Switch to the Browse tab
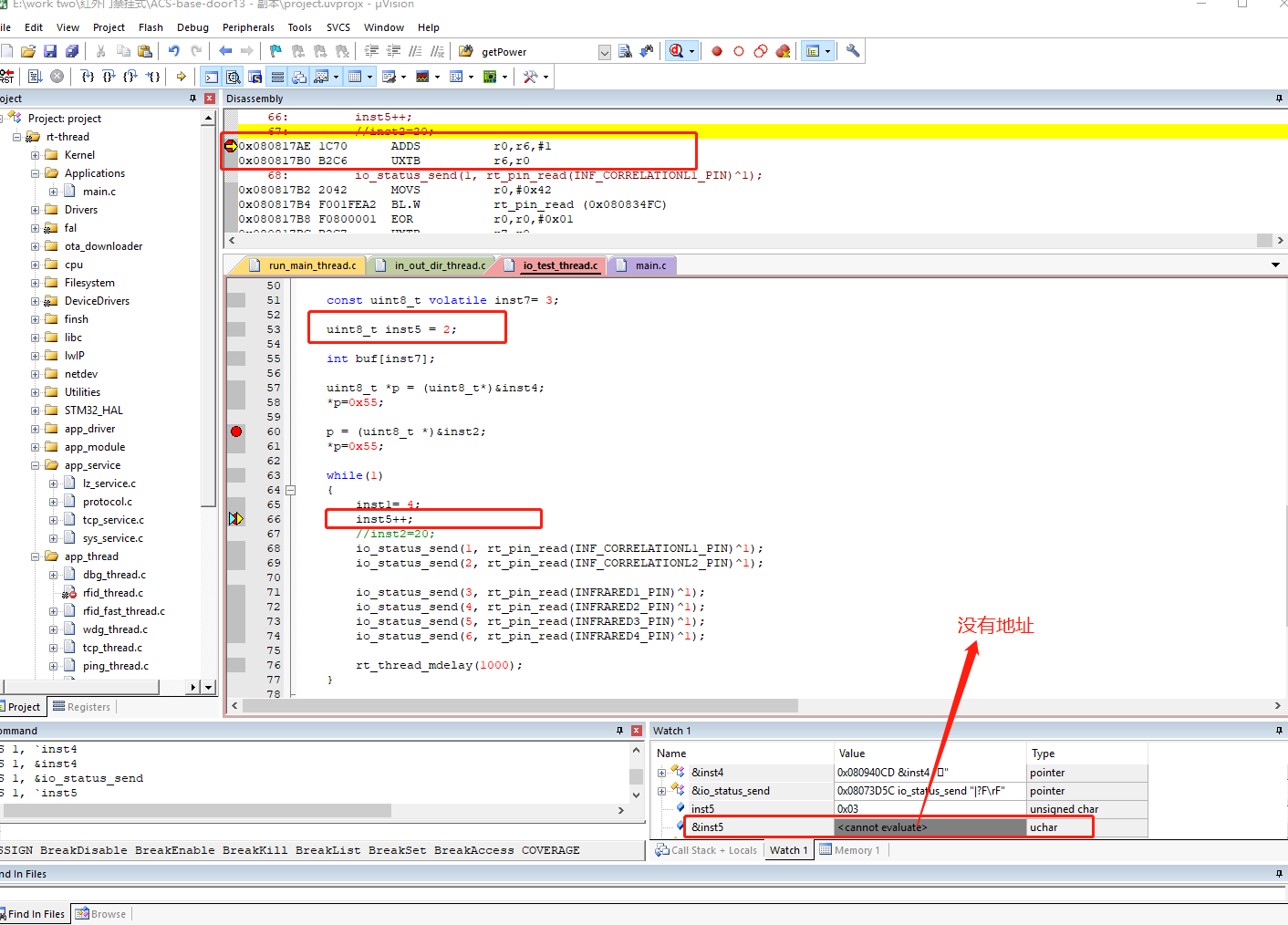1288x925 pixels. (101, 914)
